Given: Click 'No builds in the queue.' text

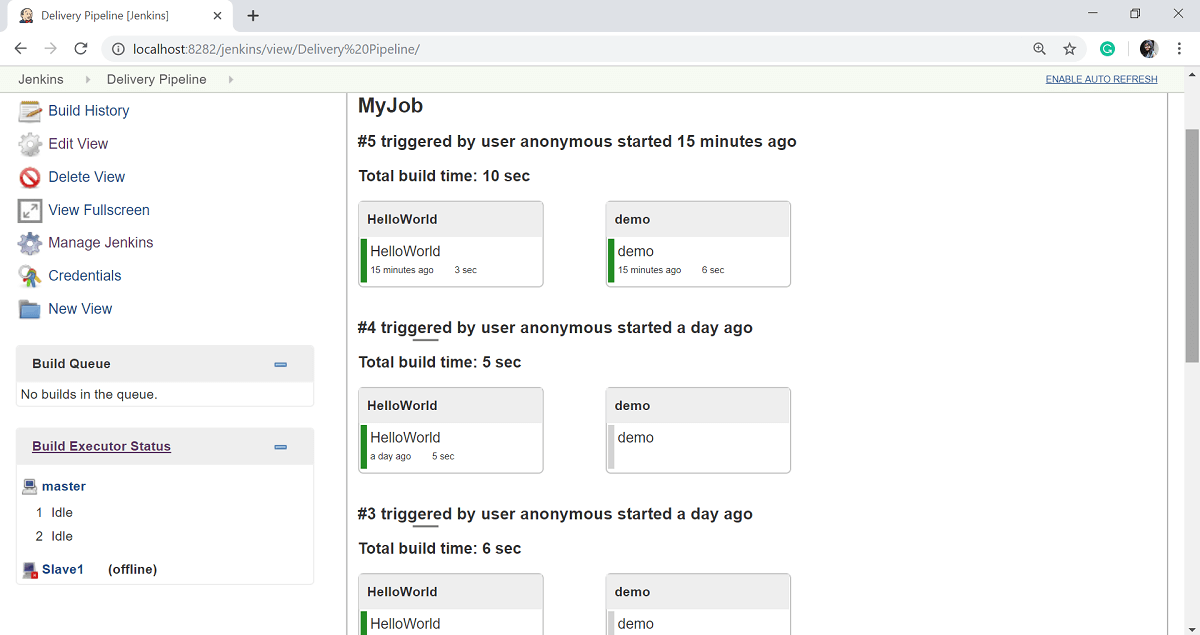Looking at the screenshot, I should pos(89,395).
